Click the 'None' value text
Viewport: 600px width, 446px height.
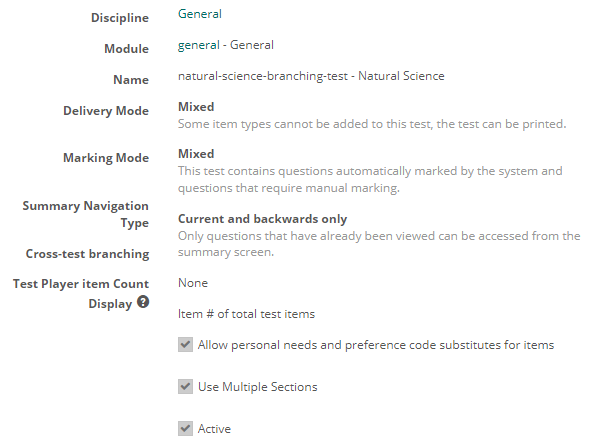click(193, 283)
